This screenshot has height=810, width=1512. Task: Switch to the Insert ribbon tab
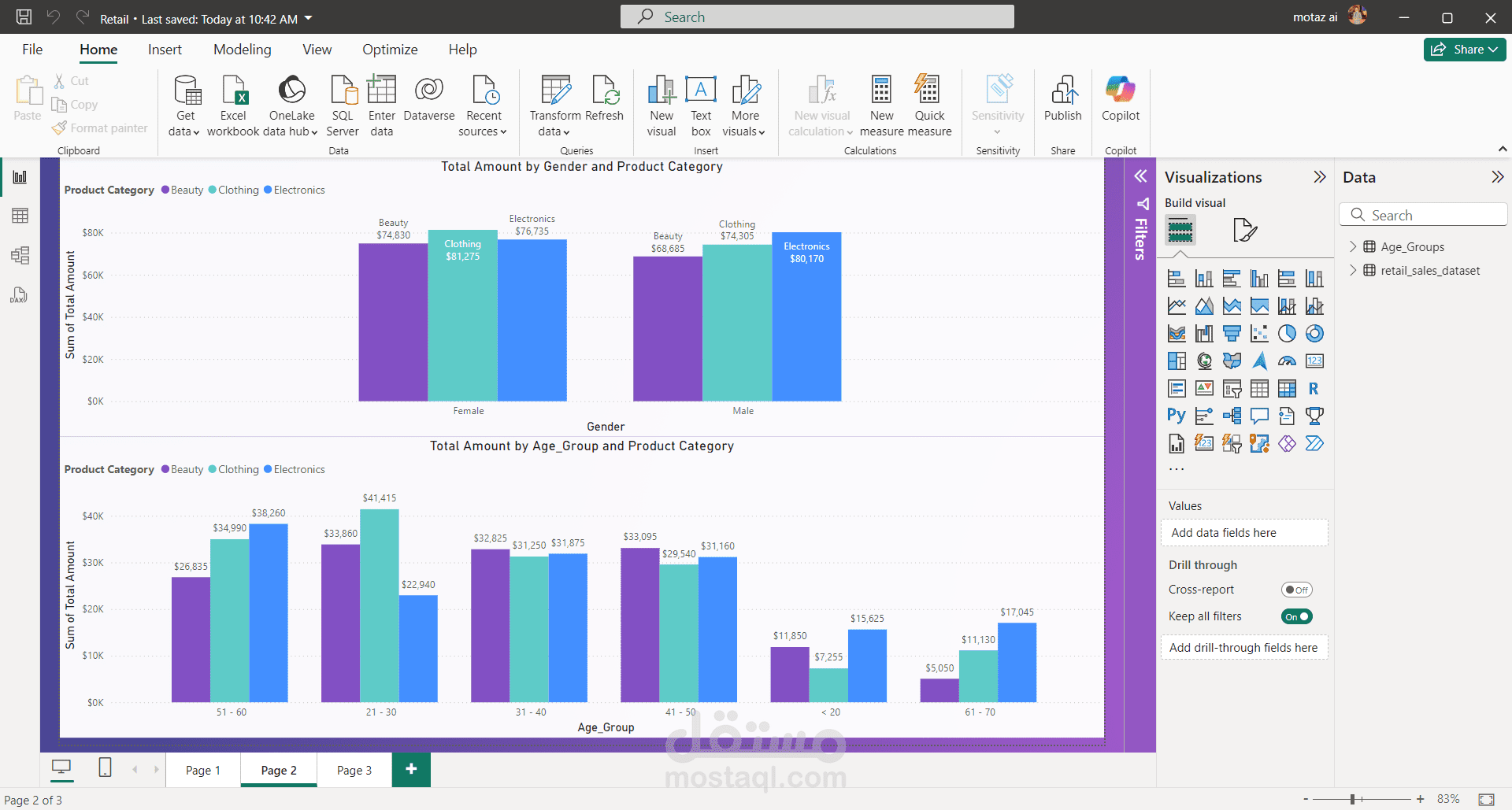[x=165, y=50]
